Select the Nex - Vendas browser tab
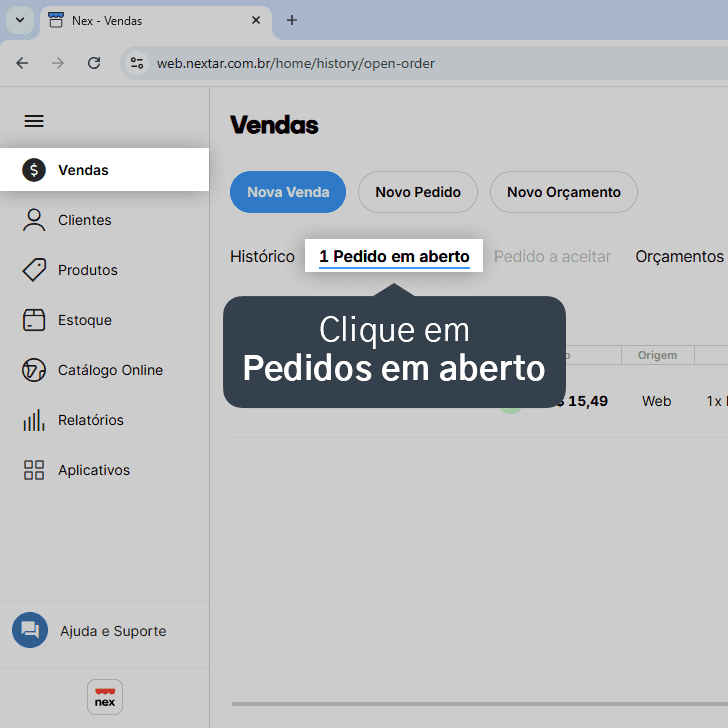This screenshot has width=728, height=728. tap(156, 21)
